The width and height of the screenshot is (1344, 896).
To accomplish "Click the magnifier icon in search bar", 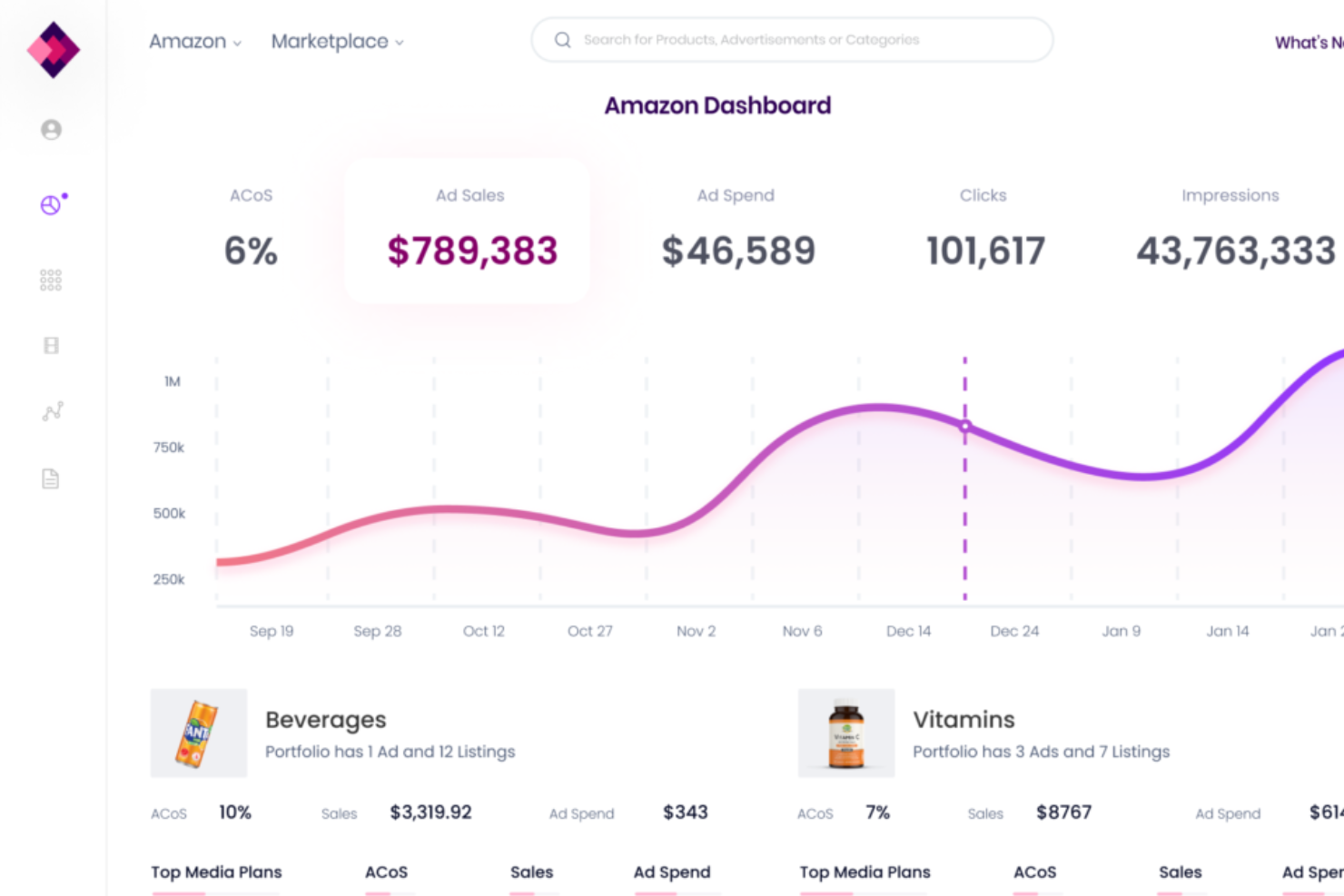I will (562, 40).
